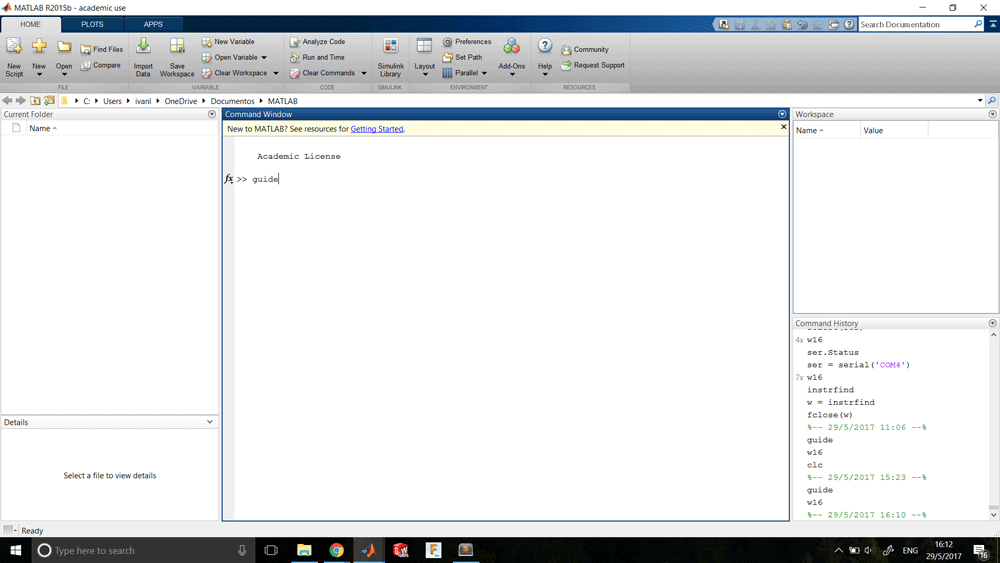Create a New Script
Image resolution: width=1000 pixels, height=563 pixels.
(14, 57)
